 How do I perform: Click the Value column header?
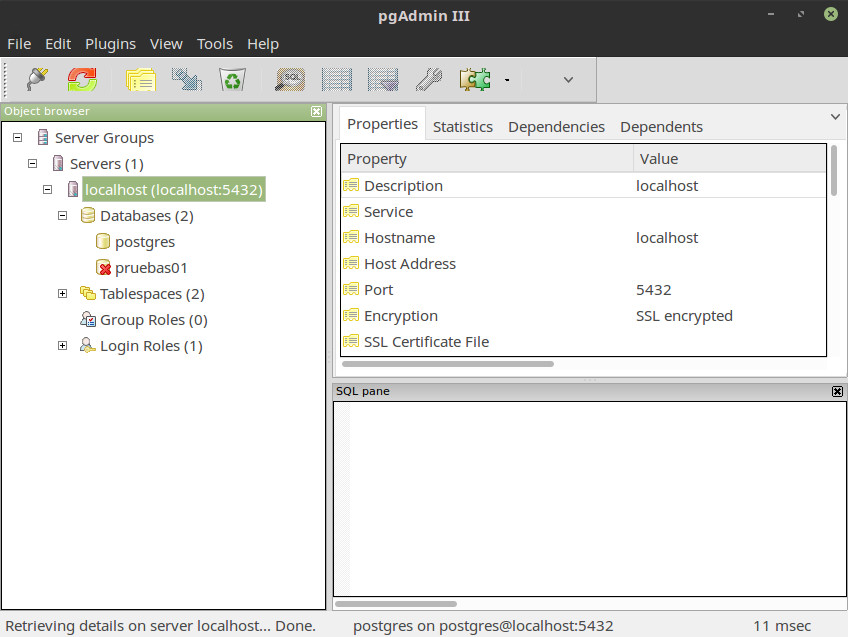pyautogui.click(x=730, y=159)
